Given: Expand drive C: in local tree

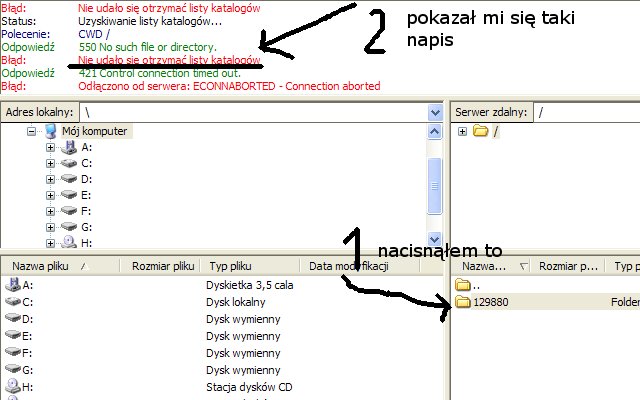Looking at the screenshot, I should pos(50,163).
